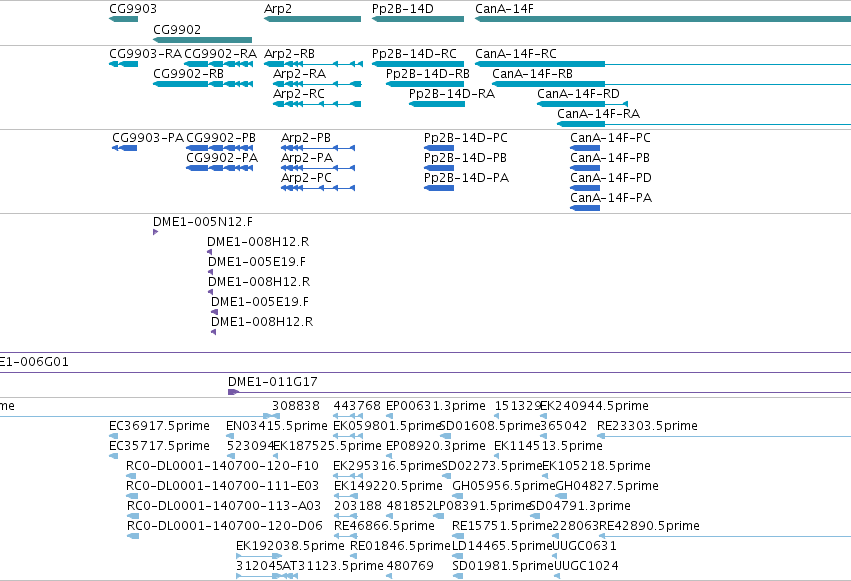Open the CG9902-PA protein label
The image size is (851, 581).
click(x=222, y=158)
